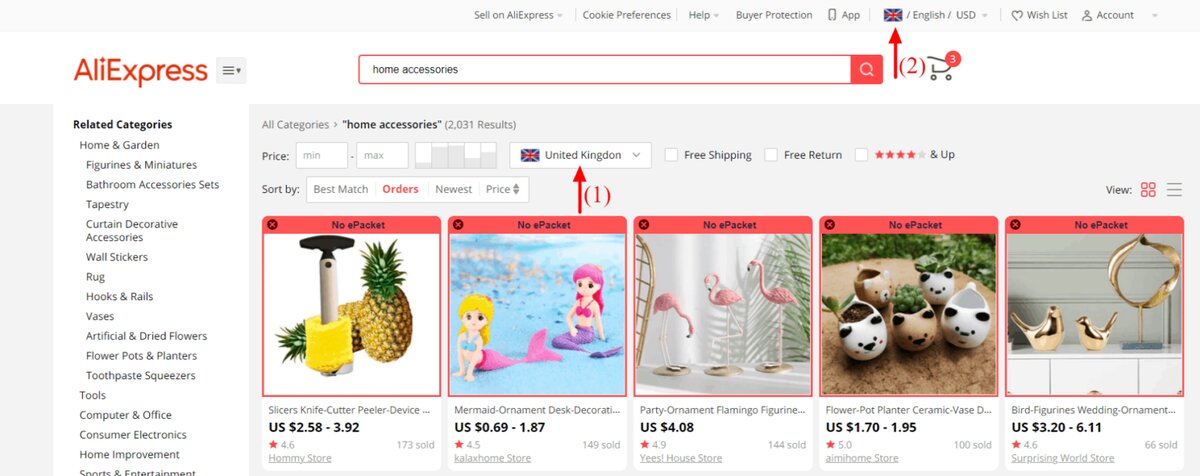1200x476 pixels.
Task: Sort results by Best Match
Action: click(x=341, y=189)
